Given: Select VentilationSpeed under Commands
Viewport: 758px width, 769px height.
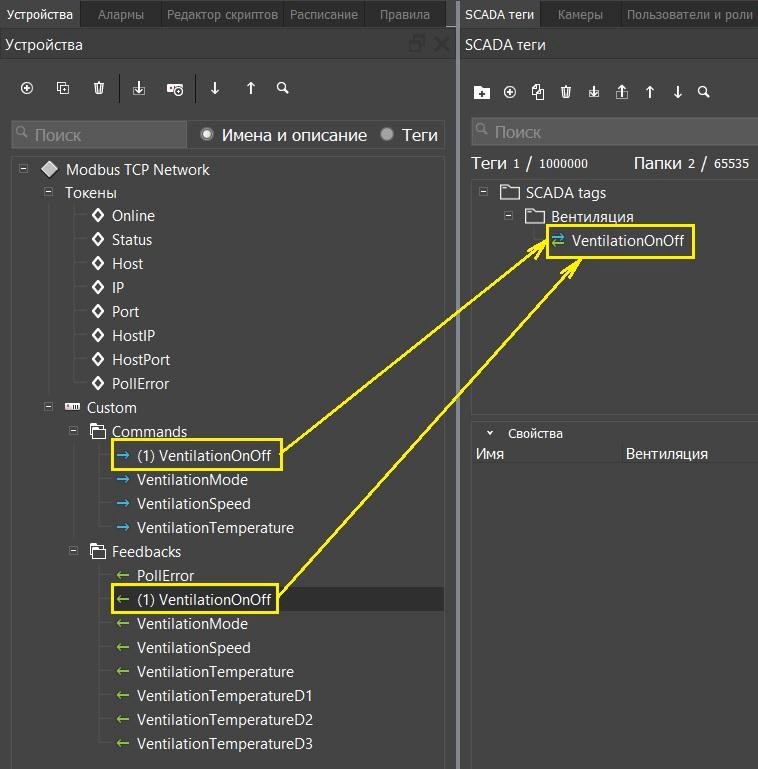Looking at the screenshot, I should click(193, 503).
